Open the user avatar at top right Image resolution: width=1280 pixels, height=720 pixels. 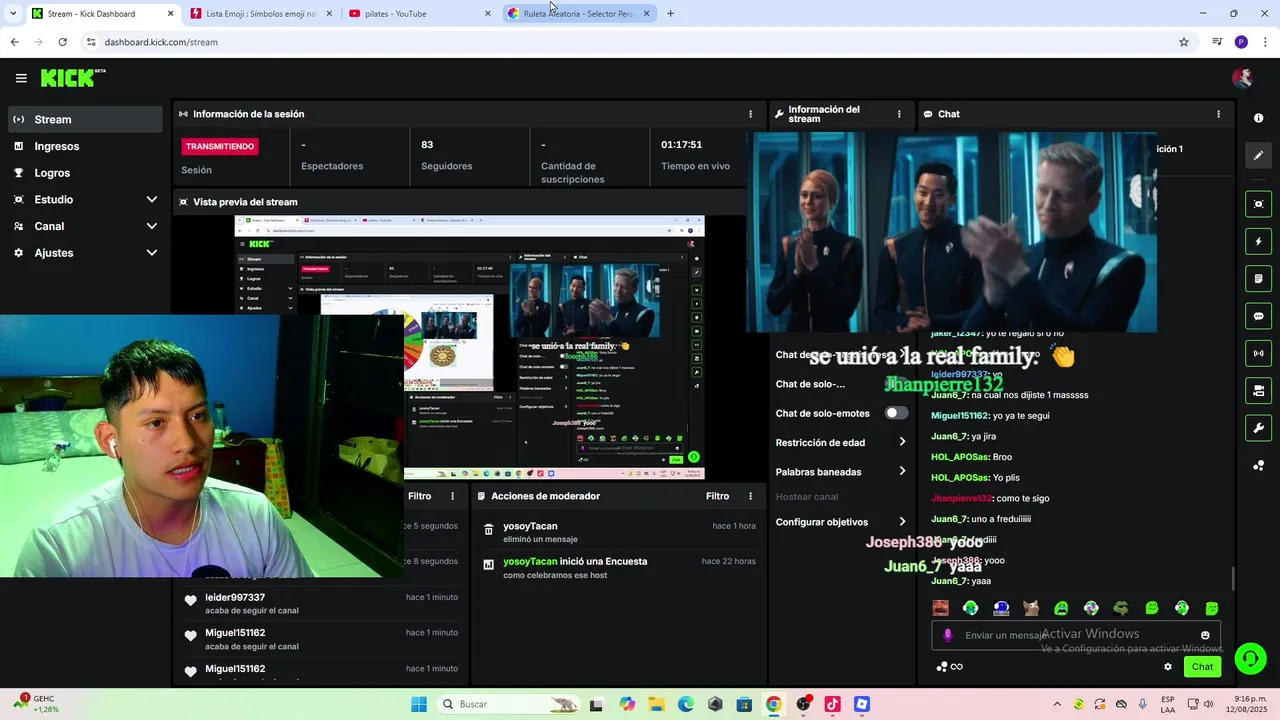click(x=1242, y=78)
